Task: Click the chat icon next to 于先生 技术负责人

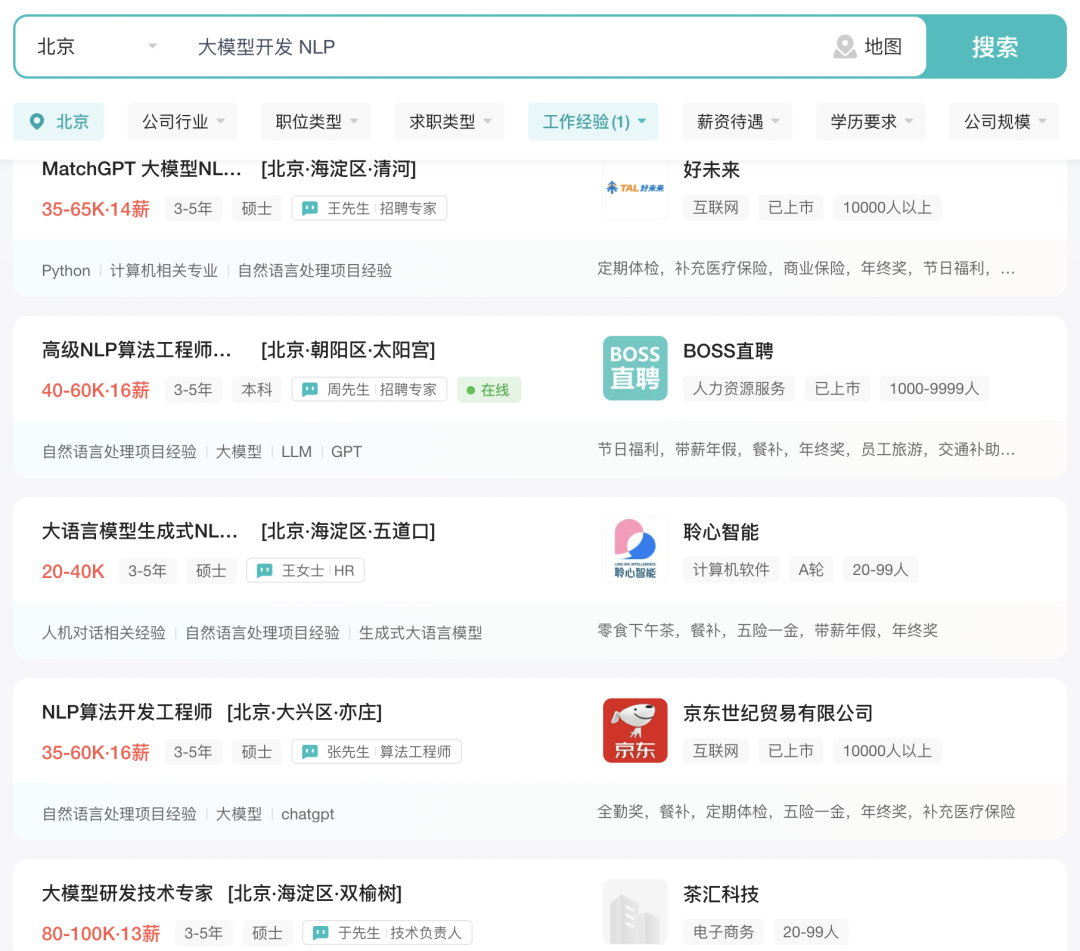Action: 320,932
